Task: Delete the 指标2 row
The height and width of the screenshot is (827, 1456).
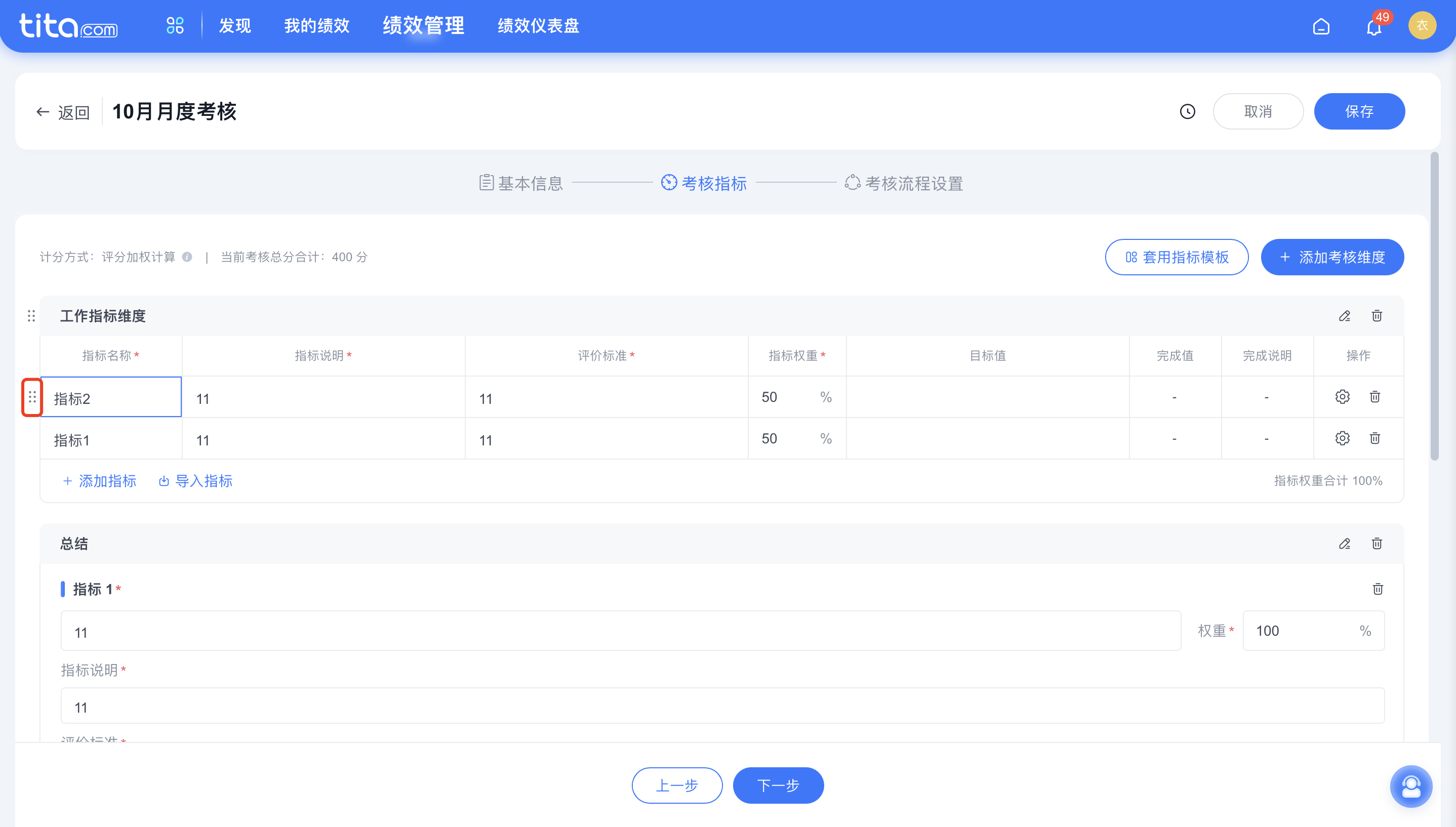Action: coord(1374,396)
